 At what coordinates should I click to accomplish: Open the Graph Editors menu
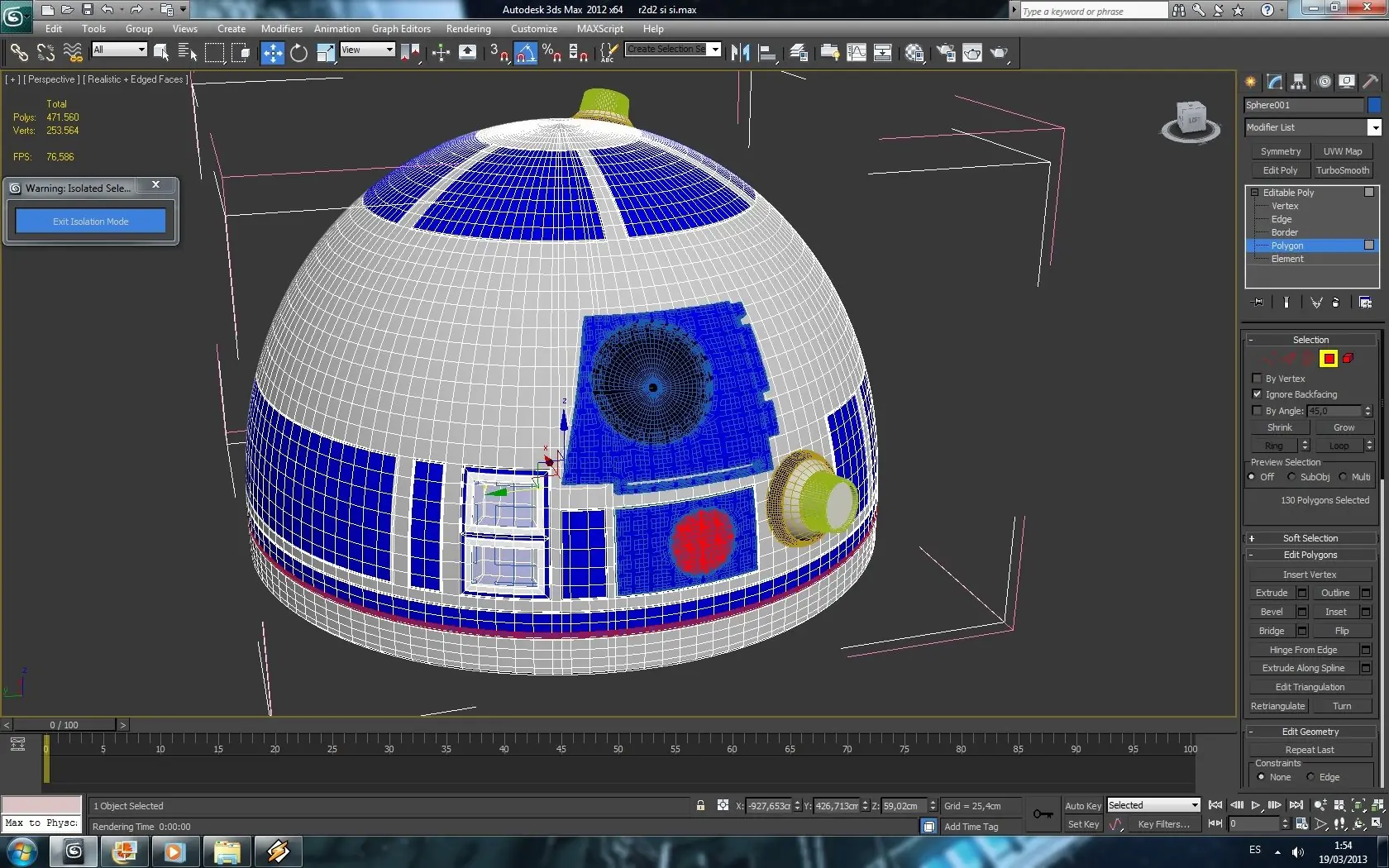401,29
